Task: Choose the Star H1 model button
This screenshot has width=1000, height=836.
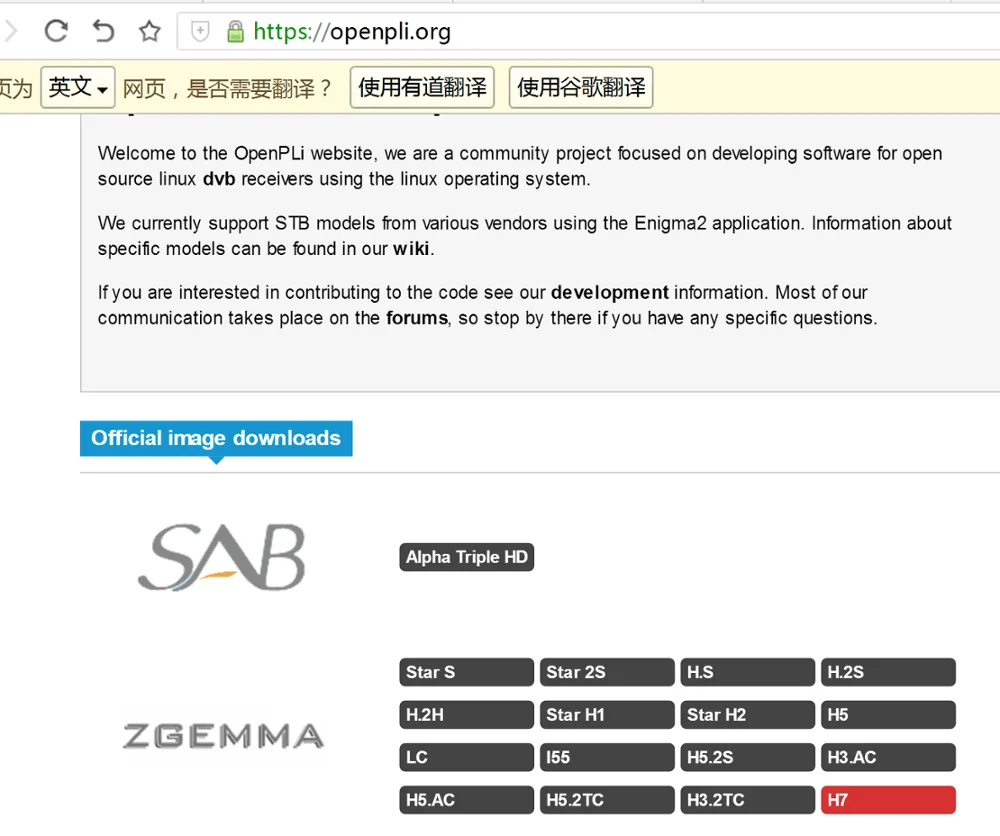Action: (607, 715)
